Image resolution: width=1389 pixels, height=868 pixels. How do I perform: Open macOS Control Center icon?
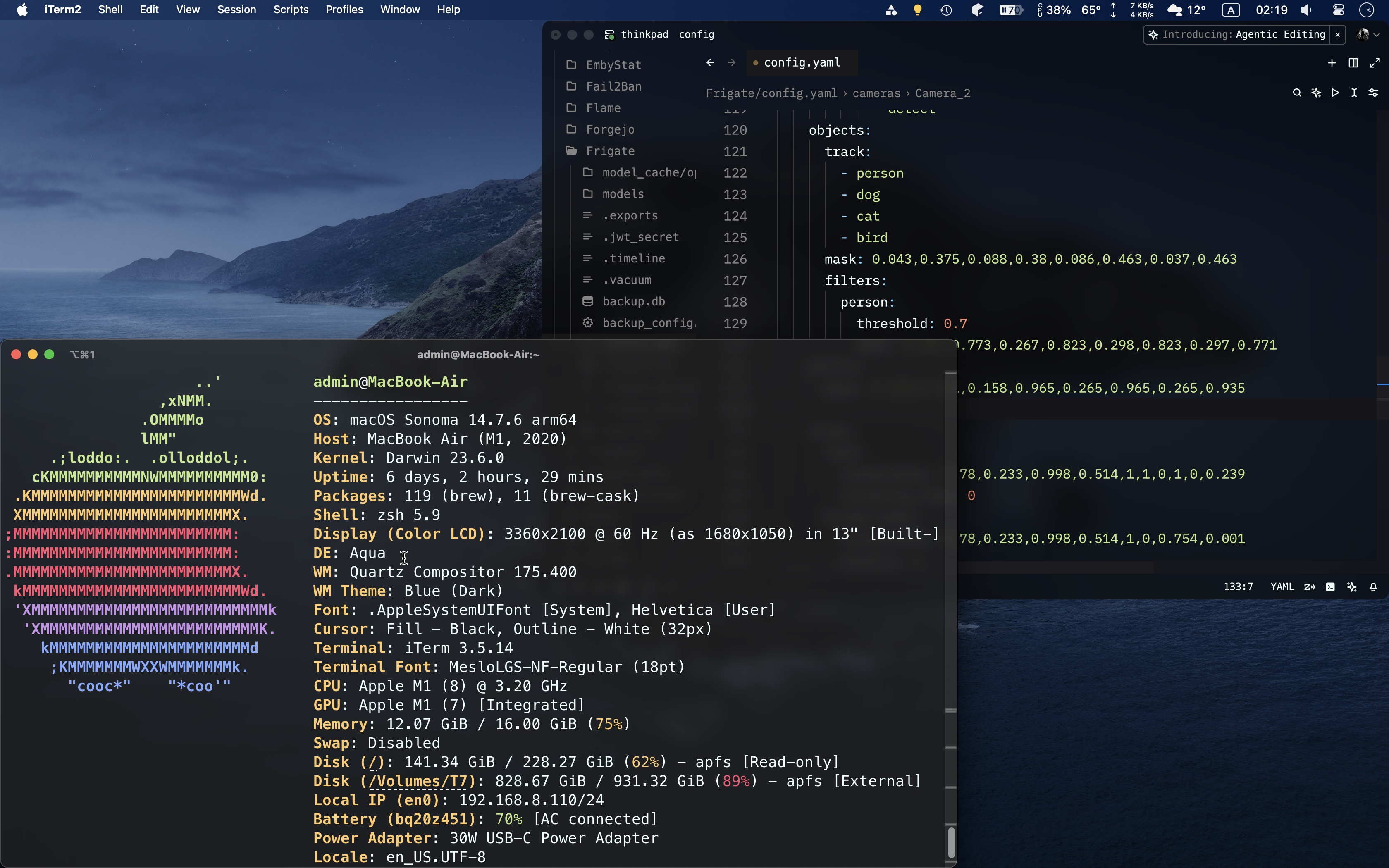tap(1339, 10)
